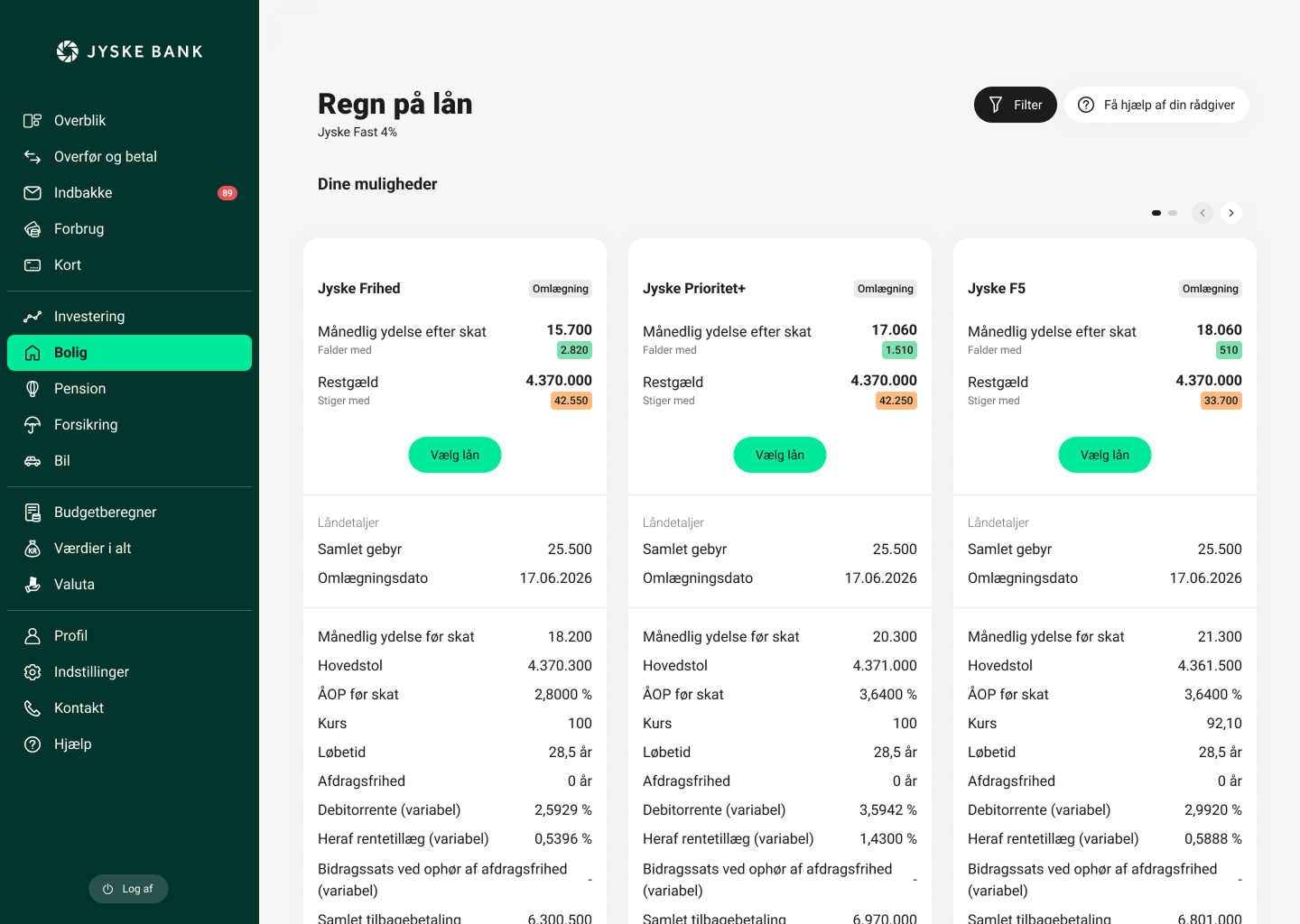Click the Pension icon in sidebar
This screenshot has width=1300, height=924.
coord(32,389)
